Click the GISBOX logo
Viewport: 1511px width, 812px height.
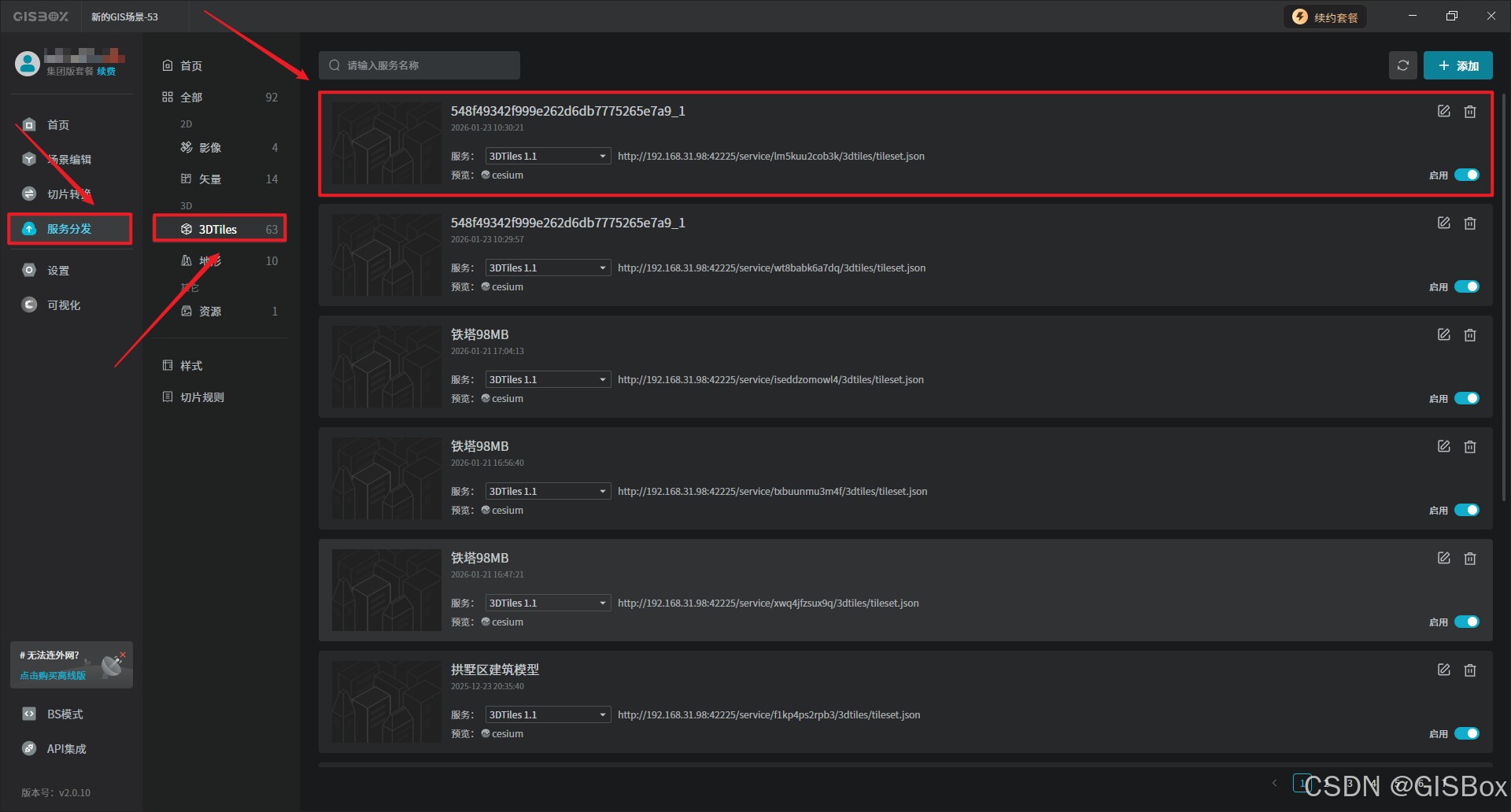[x=41, y=17]
